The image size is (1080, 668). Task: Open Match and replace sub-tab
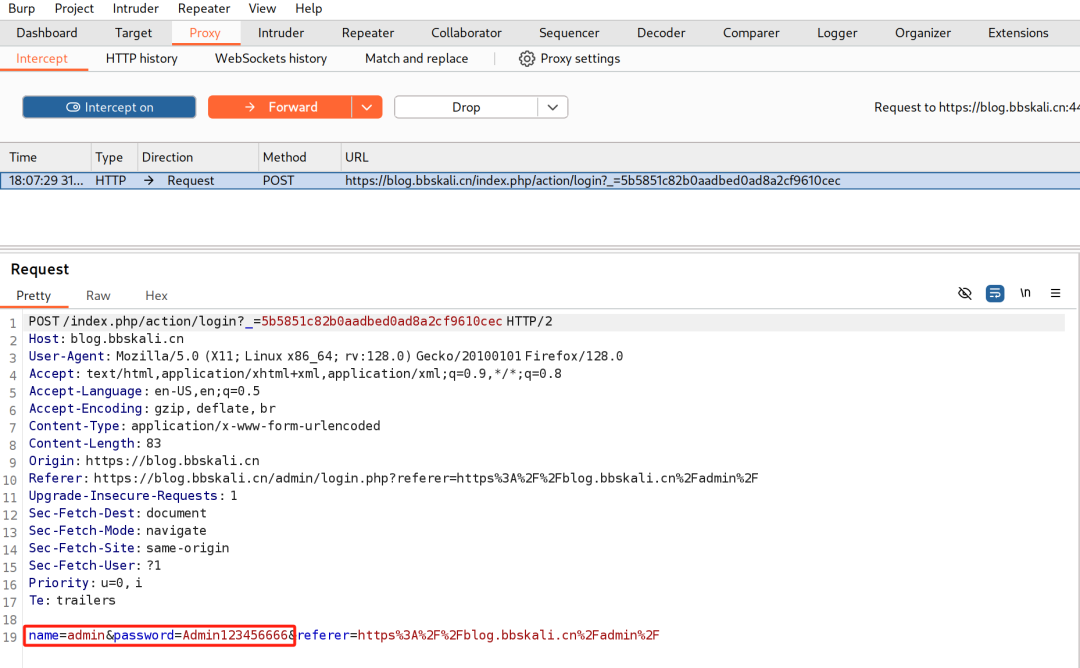pyautogui.click(x=417, y=59)
